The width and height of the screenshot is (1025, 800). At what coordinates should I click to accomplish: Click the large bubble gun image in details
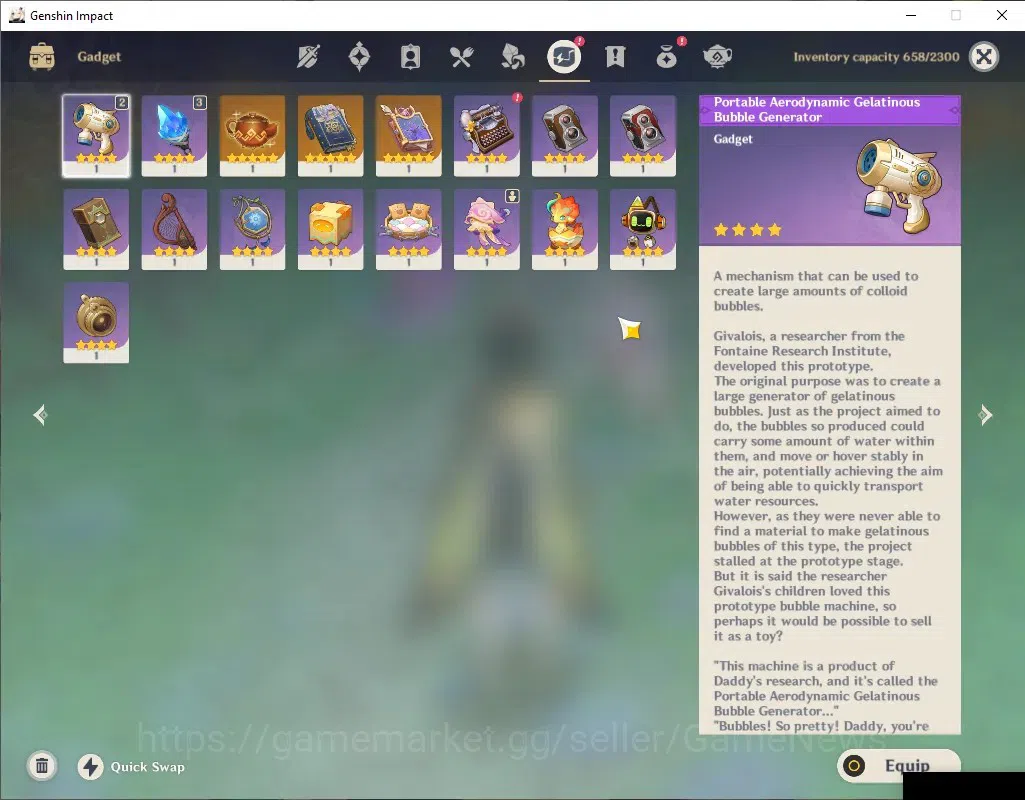(899, 185)
